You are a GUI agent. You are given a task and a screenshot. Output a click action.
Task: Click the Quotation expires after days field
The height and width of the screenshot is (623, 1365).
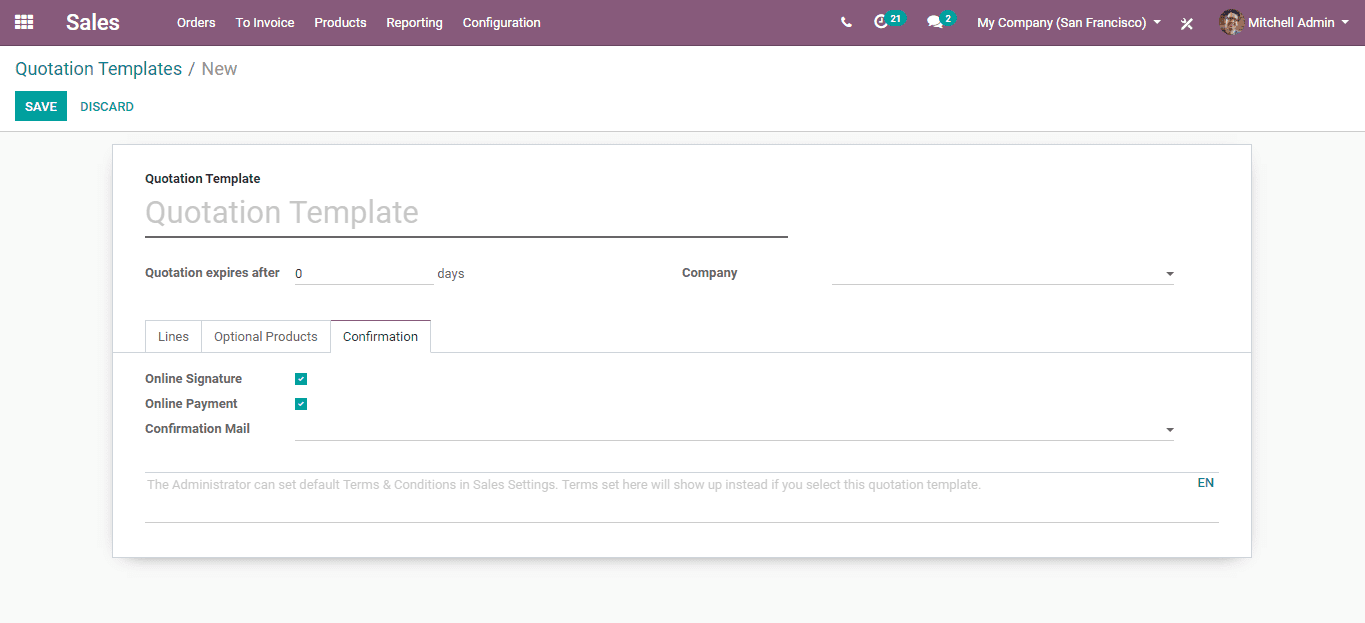364,273
